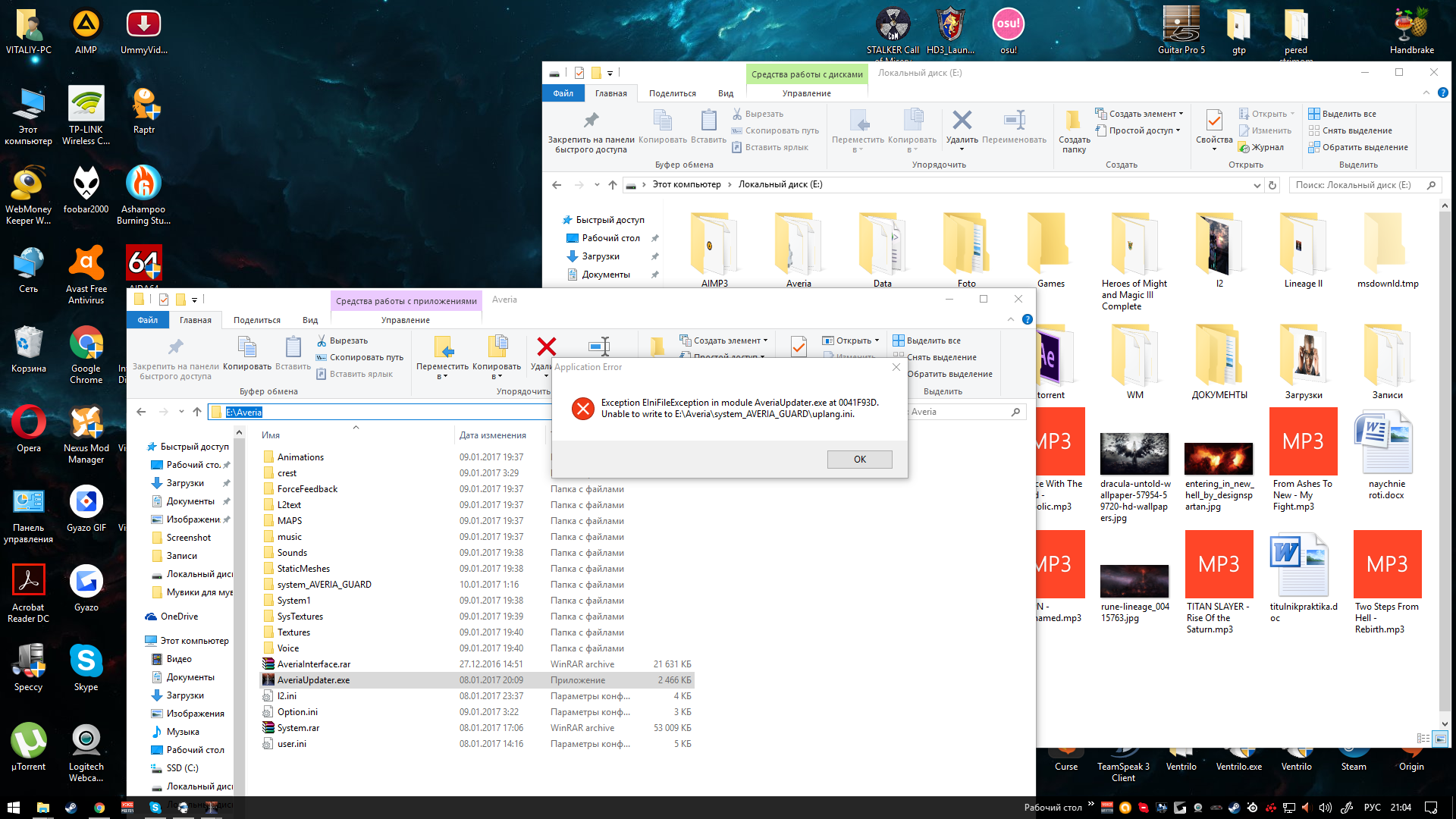Open the Простой доступ dropdown menu
This screenshot has width=1456, height=819.
pos(1144,130)
